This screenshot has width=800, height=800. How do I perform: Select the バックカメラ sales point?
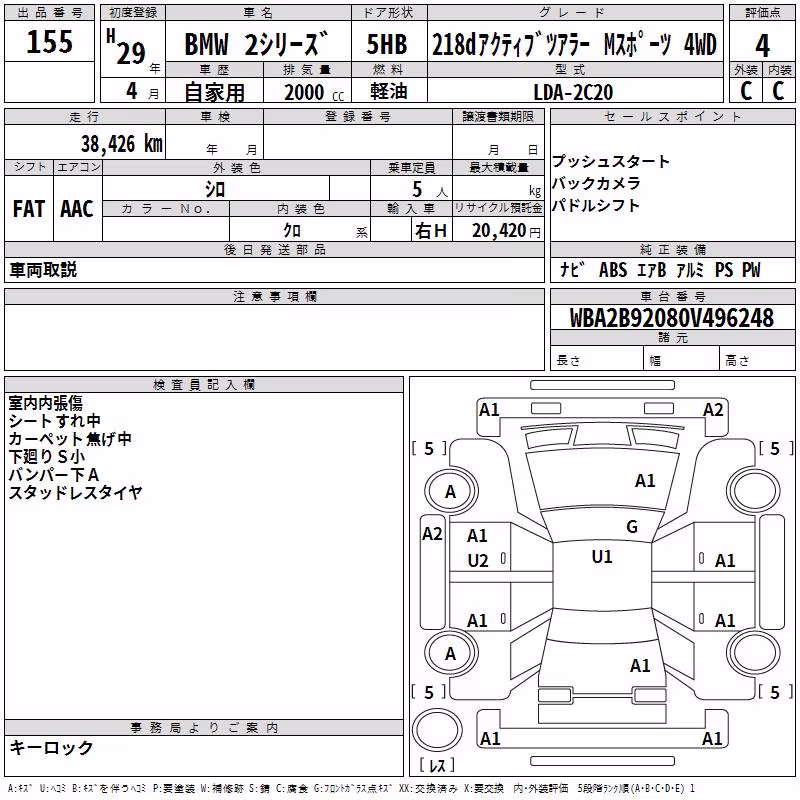(596, 183)
